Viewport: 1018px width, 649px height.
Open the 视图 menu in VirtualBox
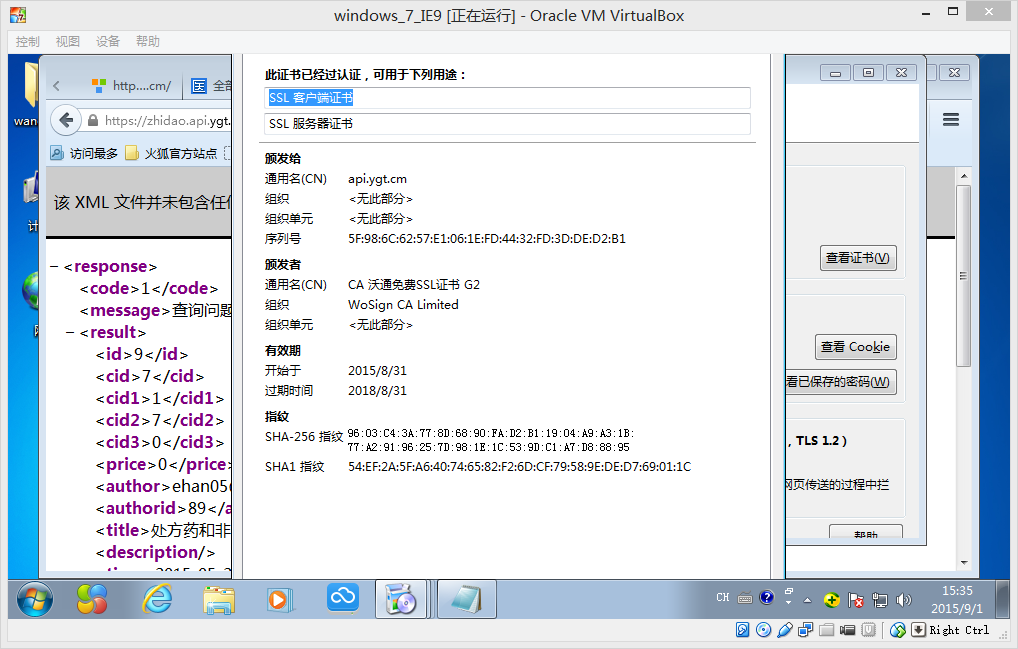coord(68,42)
